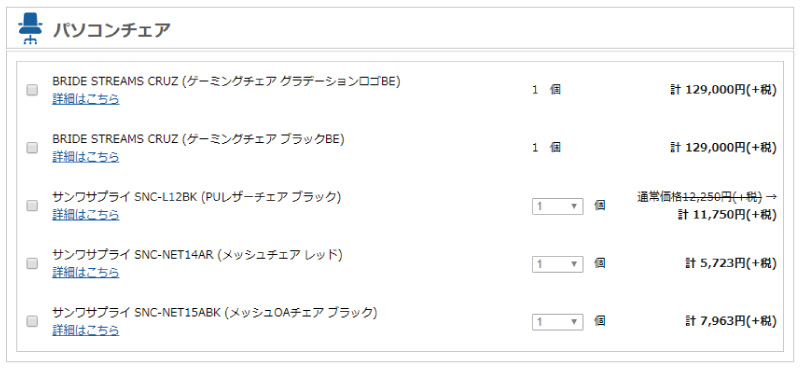Viewport: 800px width, 368px height.
Task: Select the SNC-L12BK PUレザーチェア checkbox
Action: click(x=32, y=206)
